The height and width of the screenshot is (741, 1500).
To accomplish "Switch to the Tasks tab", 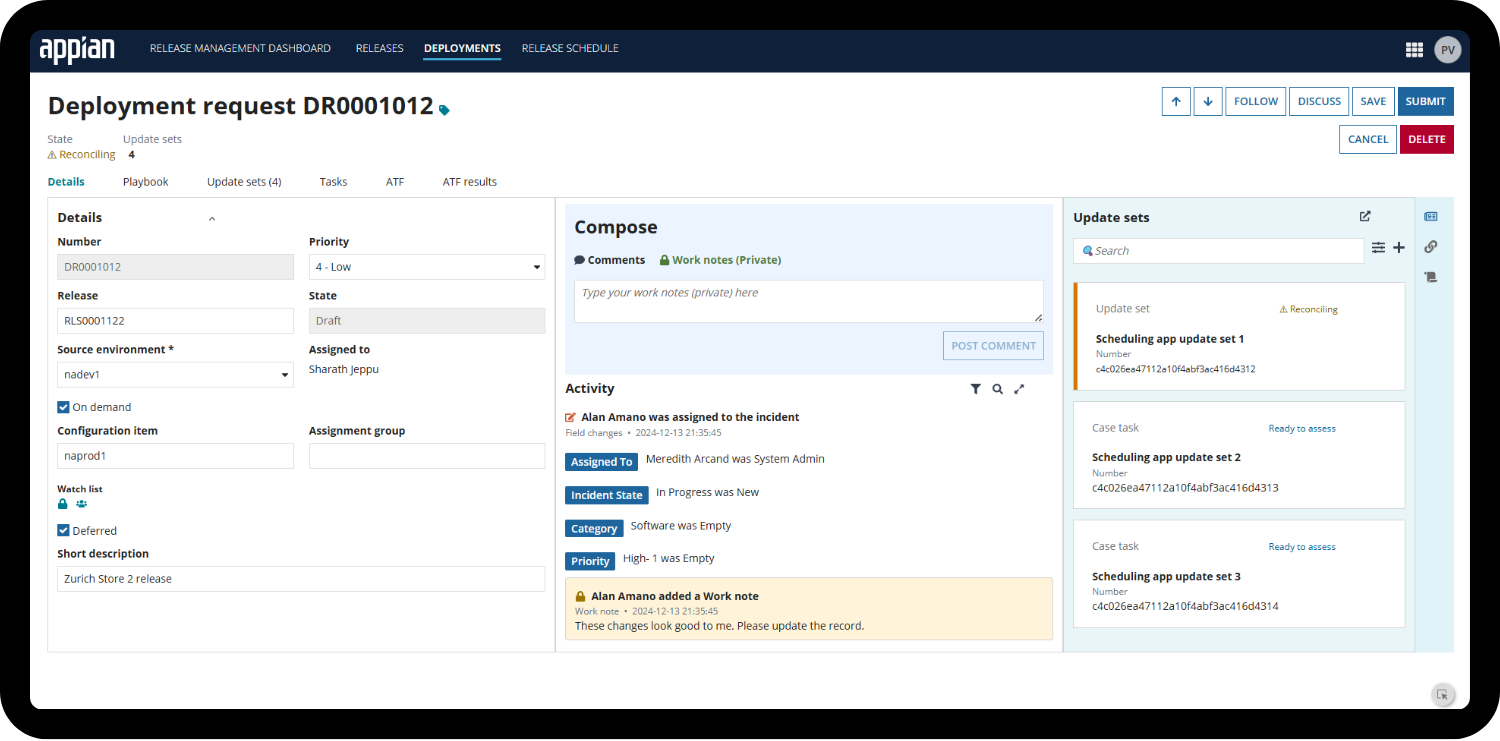I will [334, 182].
